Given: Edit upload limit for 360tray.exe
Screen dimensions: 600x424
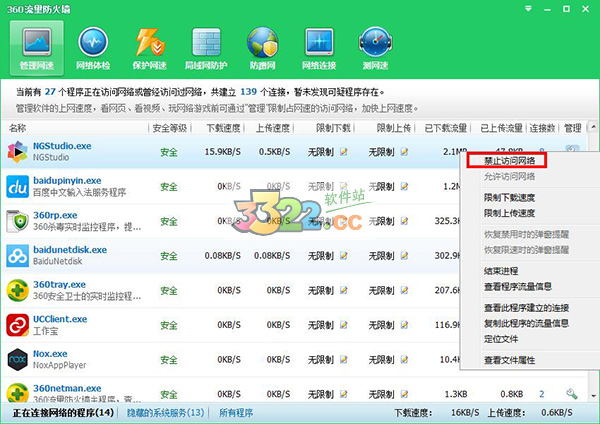Looking at the screenshot, I should 404,290.
